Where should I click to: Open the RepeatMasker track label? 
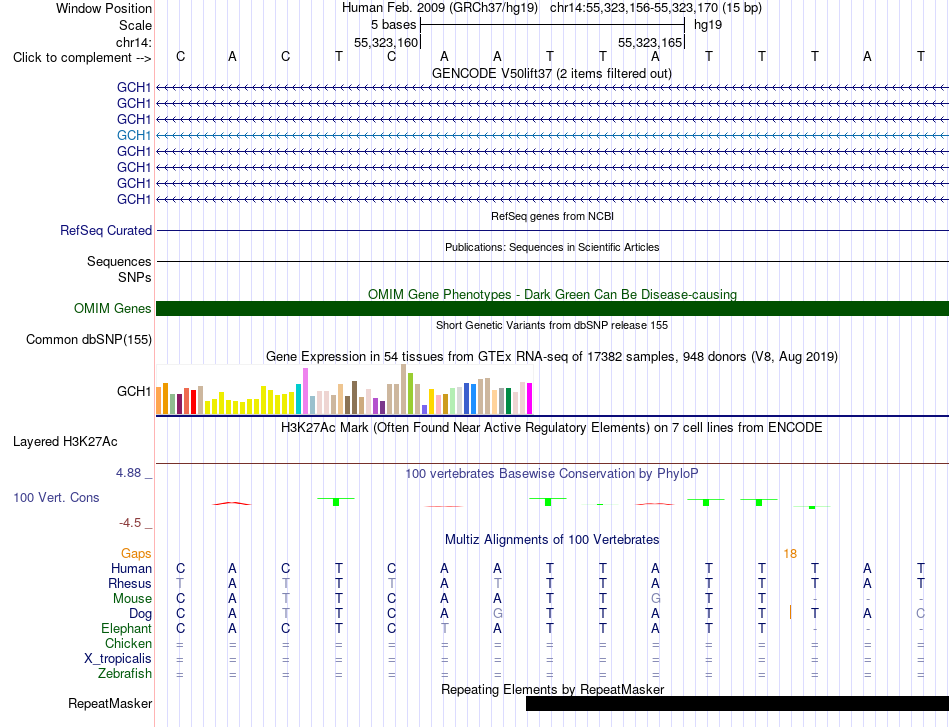pos(110,703)
